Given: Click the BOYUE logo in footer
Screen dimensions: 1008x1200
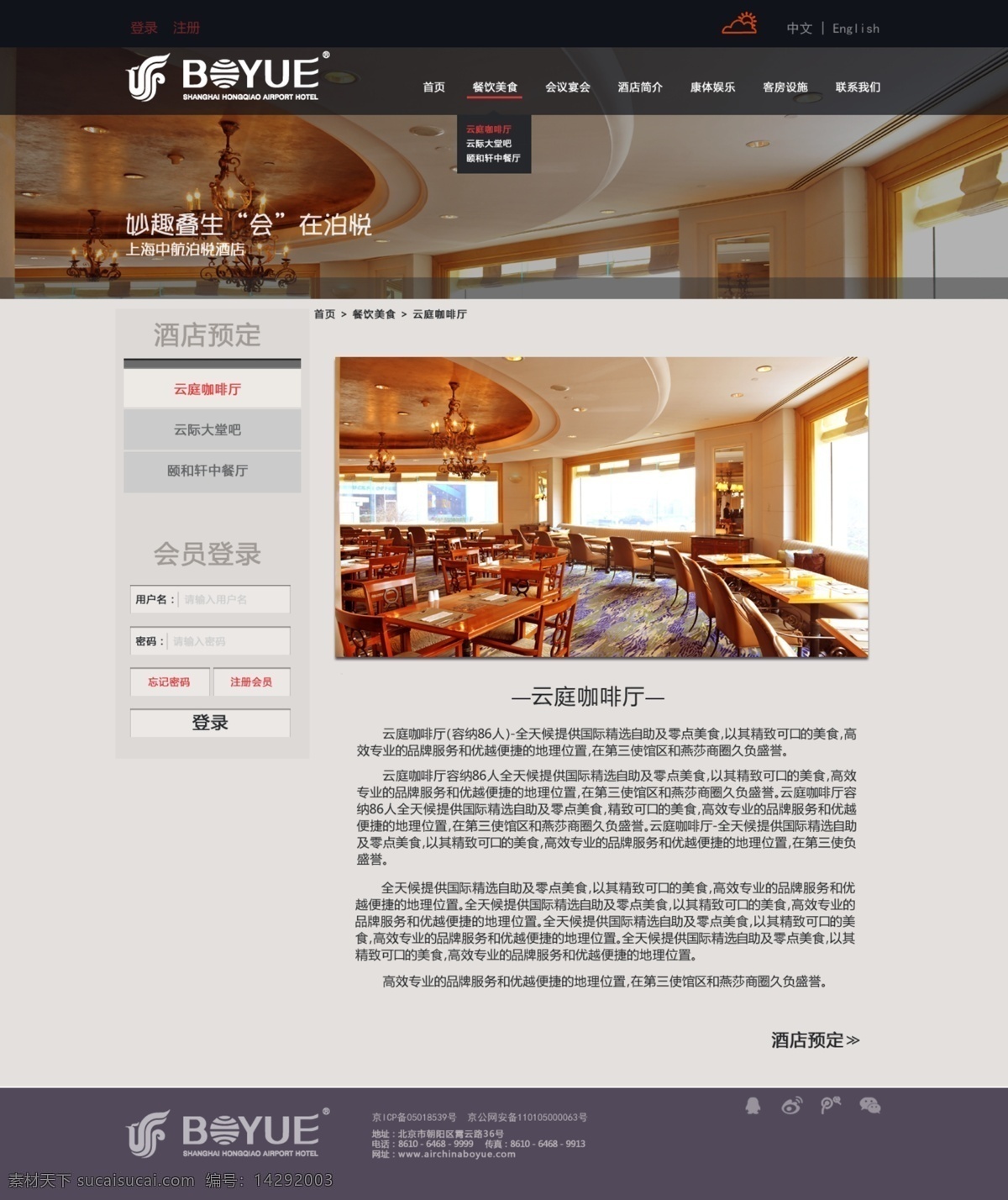Looking at the screenshot, I should click(x=228, y=1133).
